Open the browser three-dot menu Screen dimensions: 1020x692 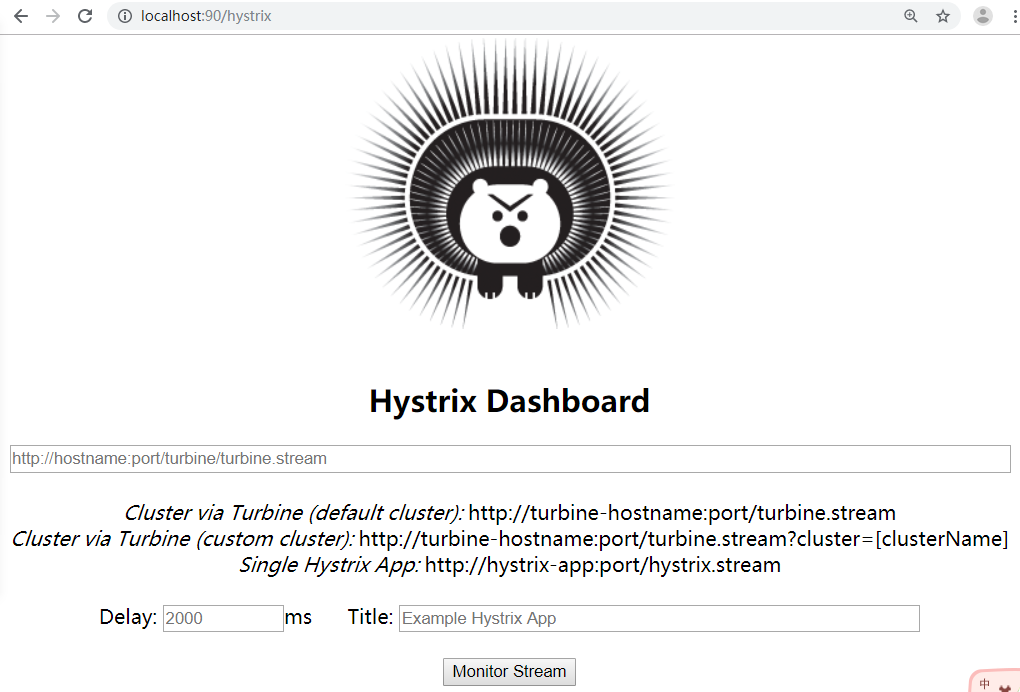coord(1014,16)
